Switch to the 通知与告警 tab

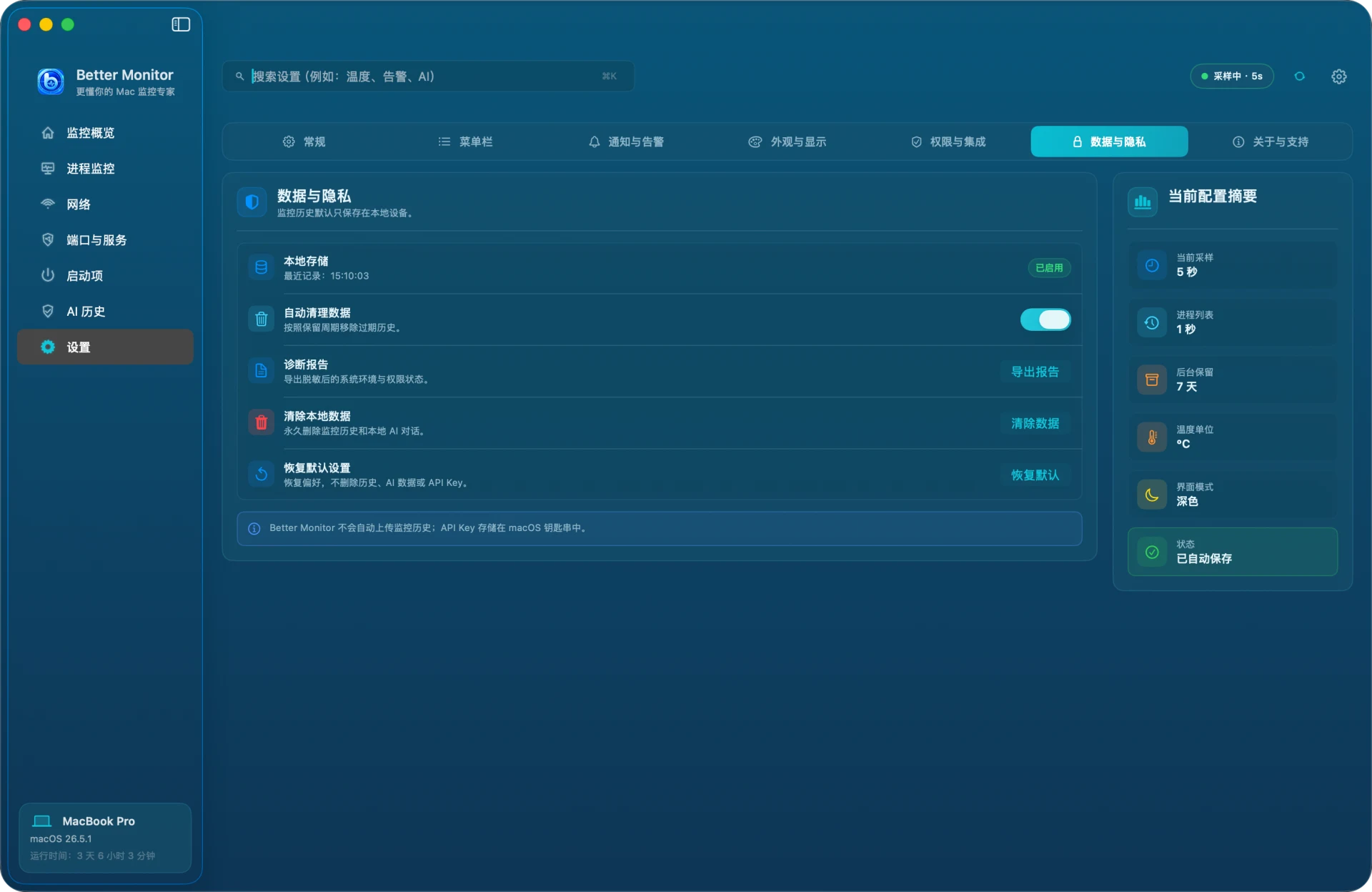tap(626, 142)
